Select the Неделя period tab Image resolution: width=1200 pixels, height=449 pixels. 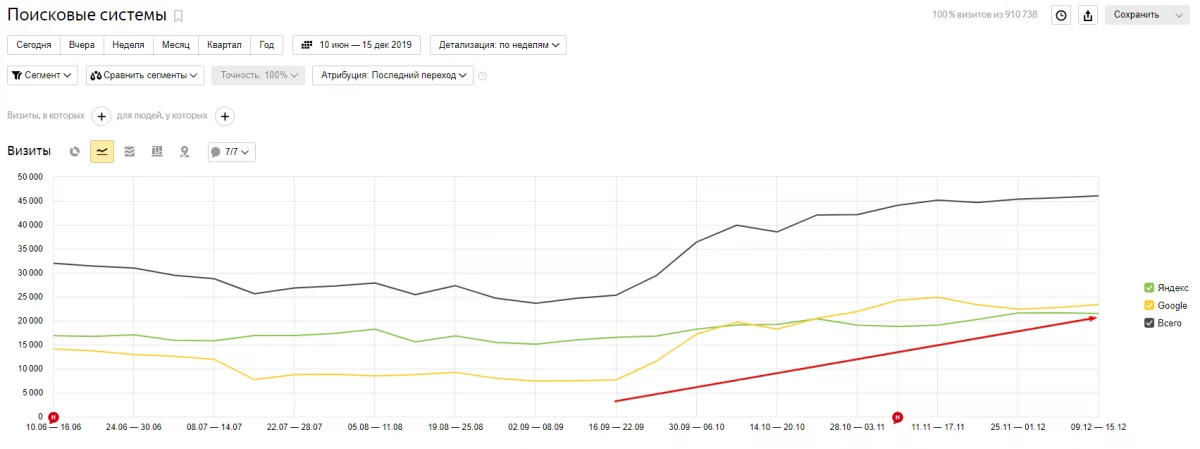[128, 45]
